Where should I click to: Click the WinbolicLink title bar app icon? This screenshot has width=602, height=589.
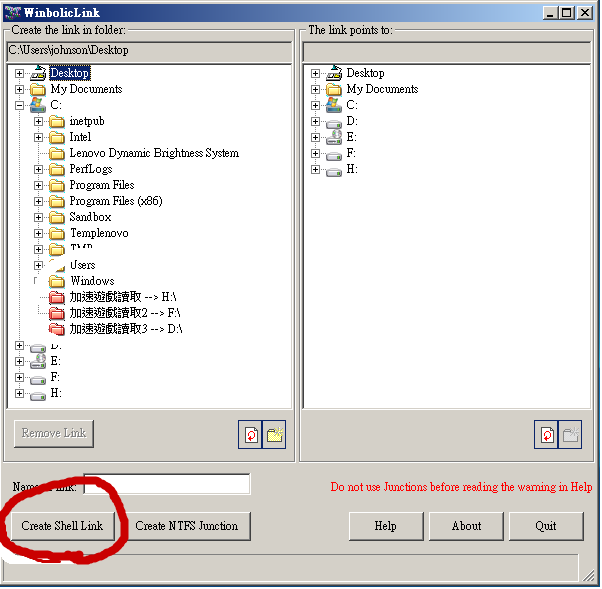12,12
